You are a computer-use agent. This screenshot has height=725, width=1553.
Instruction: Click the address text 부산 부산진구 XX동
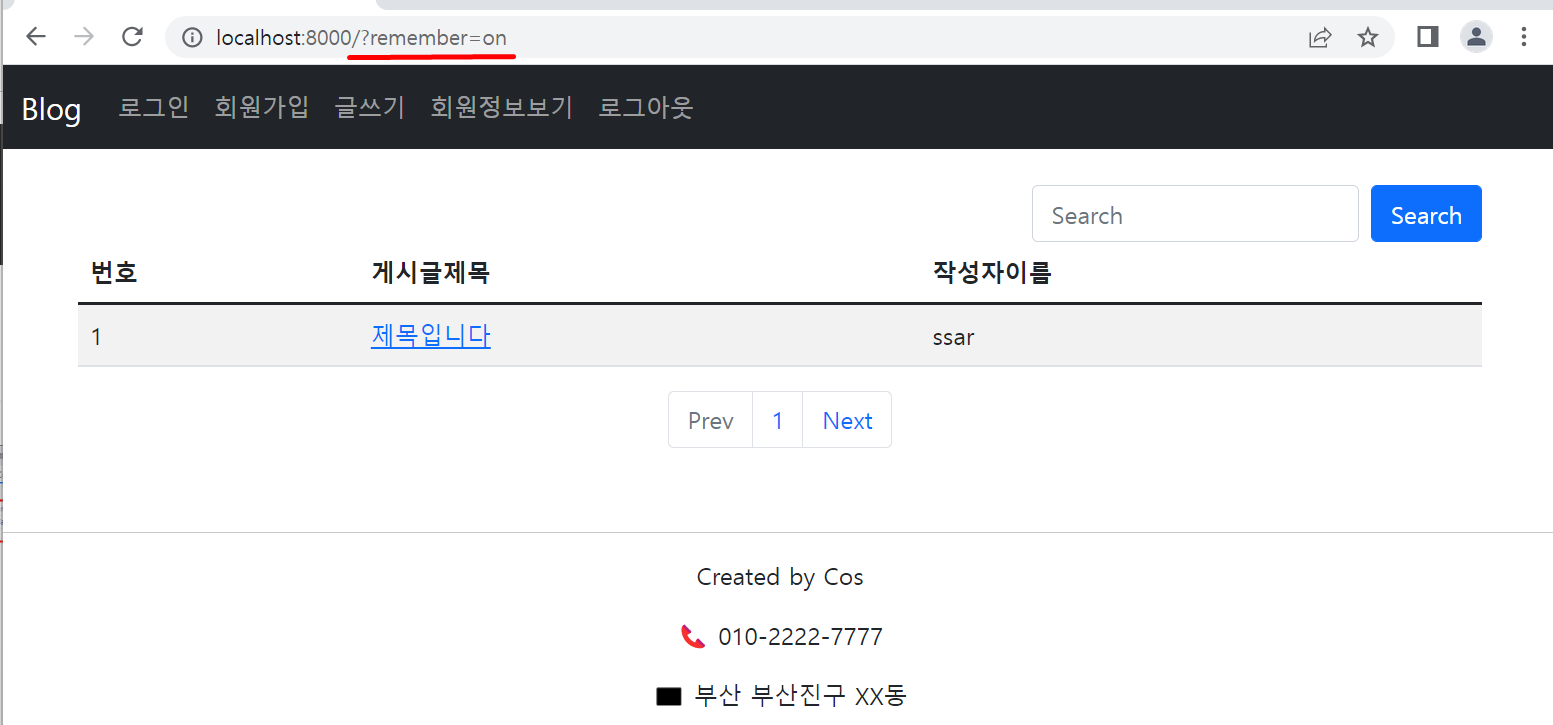click(800, 696)
